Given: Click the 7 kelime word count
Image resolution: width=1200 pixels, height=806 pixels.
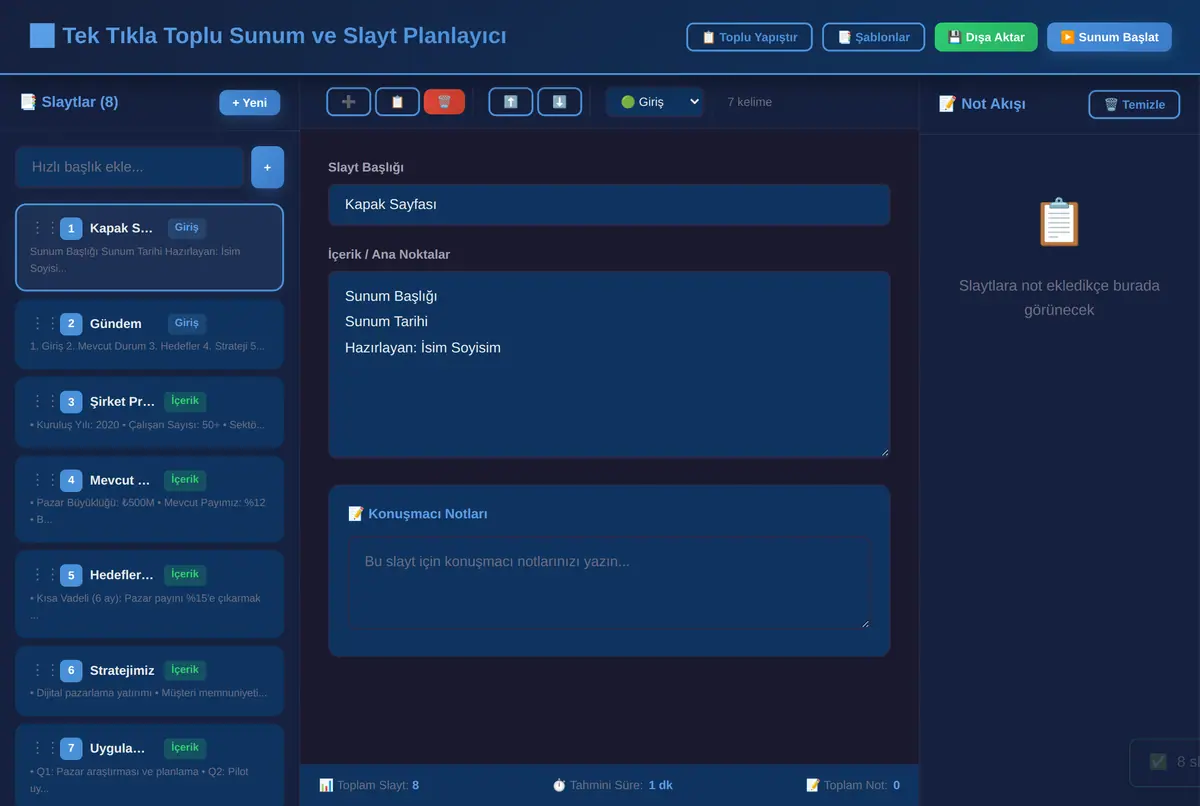Looking at the screenshot, I should (750, 102).
